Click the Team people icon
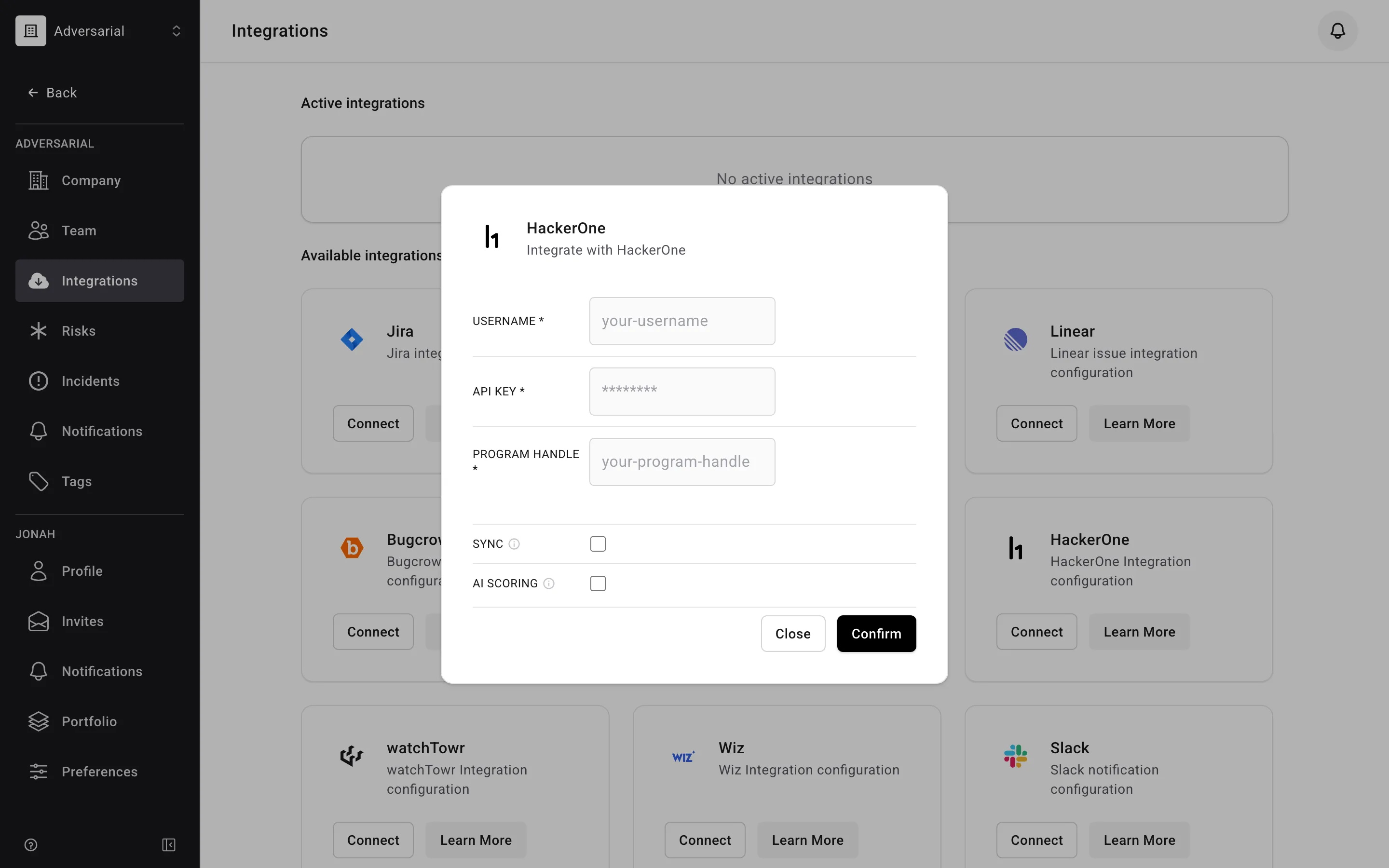 [x=39, y=231]
